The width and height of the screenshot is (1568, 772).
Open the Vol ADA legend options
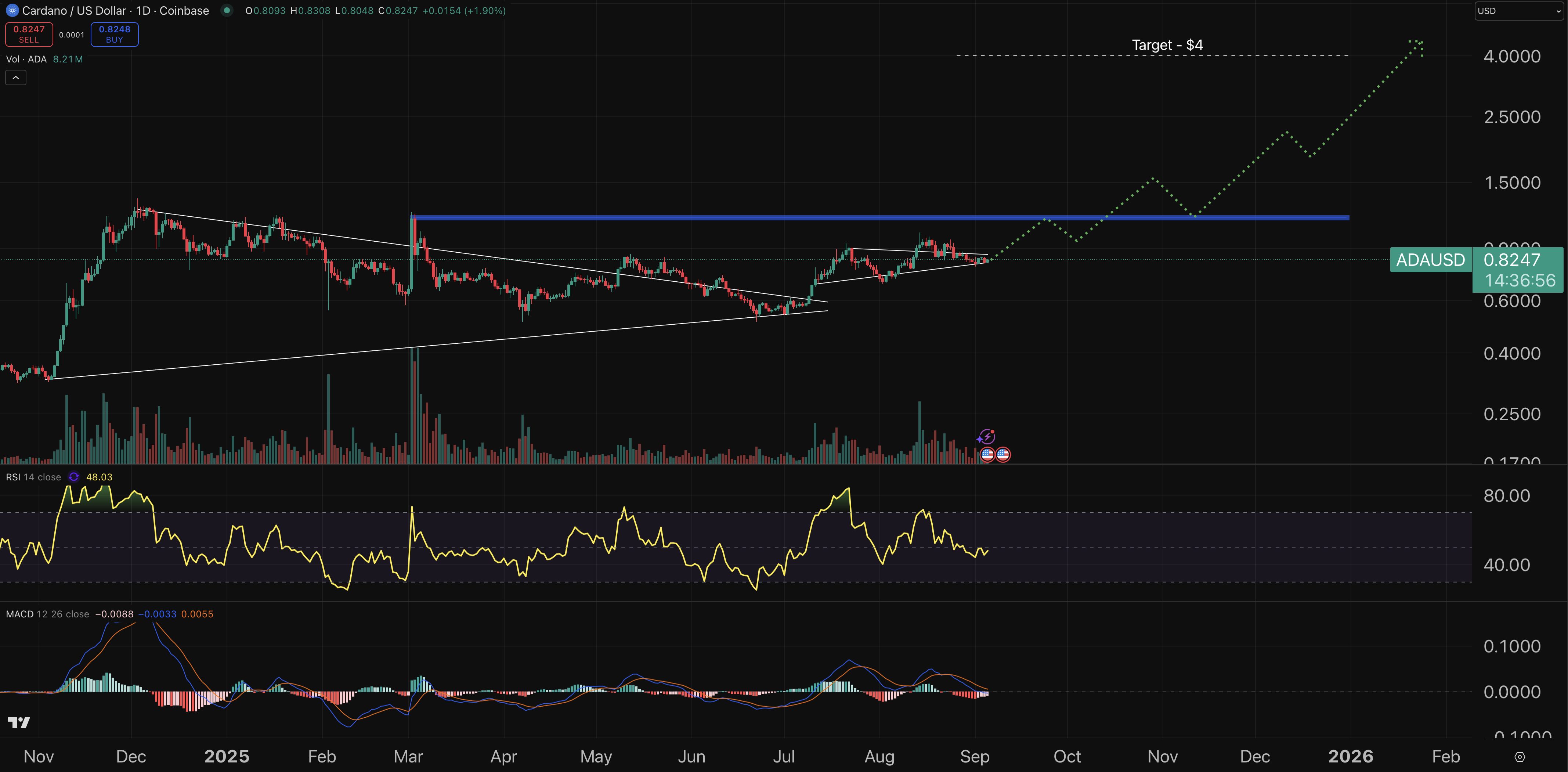28,59
